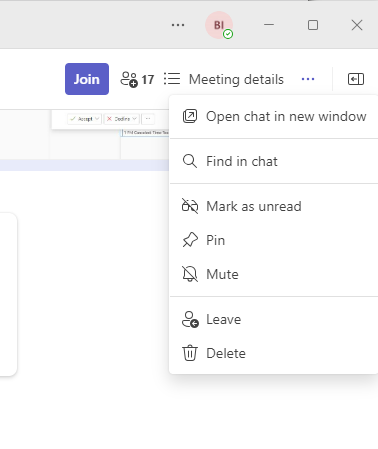Click the Leave person icon
Viewport: 378px width, 449px height.
tap(190, 319)
